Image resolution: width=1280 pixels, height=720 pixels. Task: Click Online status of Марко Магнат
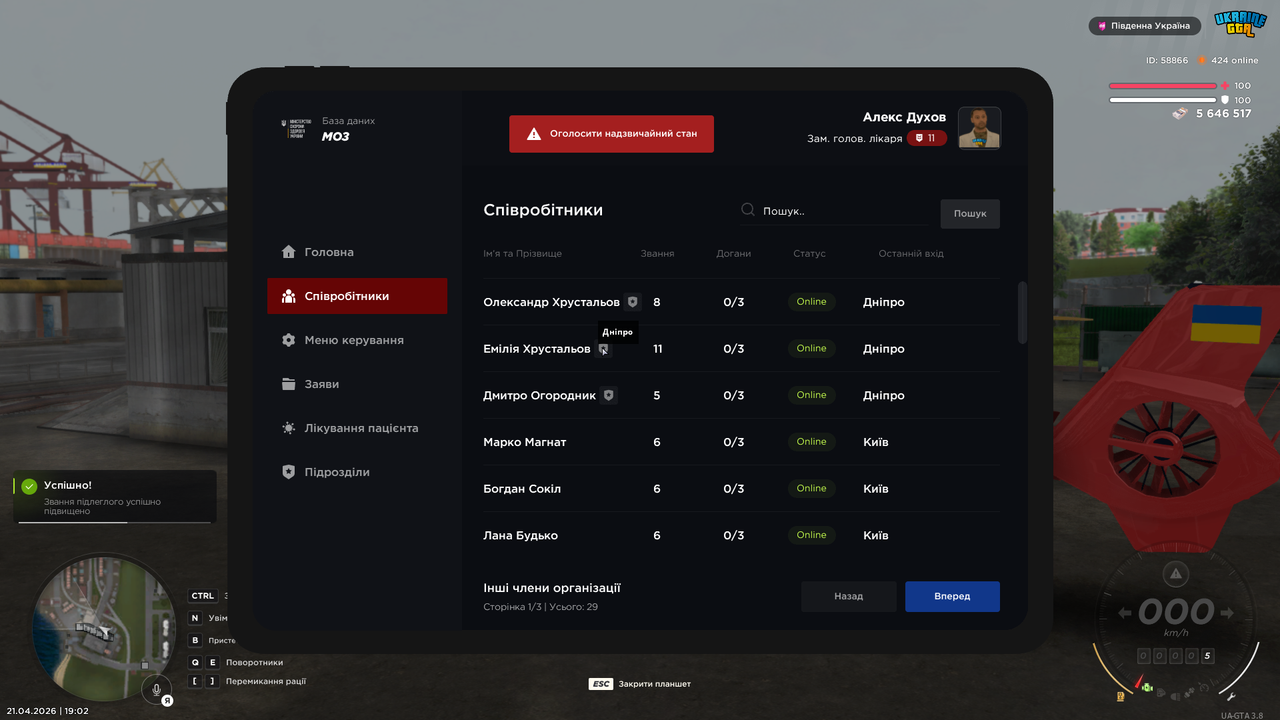(x=811, y=442)
